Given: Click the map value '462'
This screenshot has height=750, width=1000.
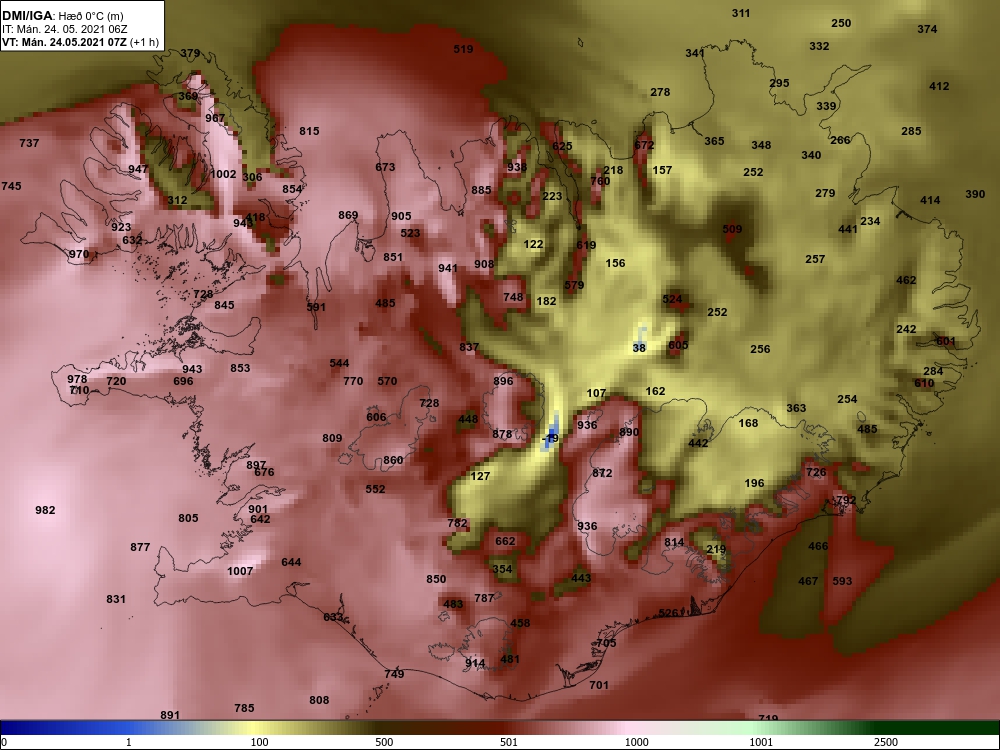Looking at the screenshot, I should coord(906,279).
